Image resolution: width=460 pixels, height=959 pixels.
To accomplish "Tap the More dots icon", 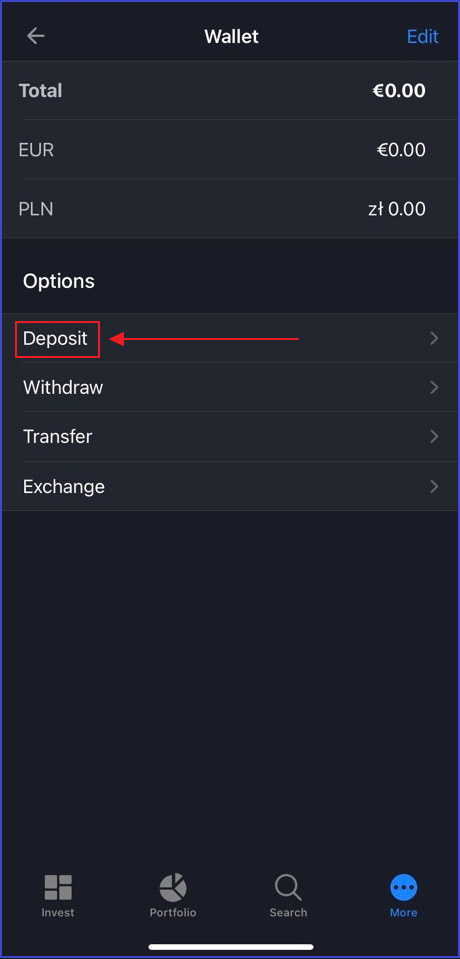I will pyautogui.click(x=404, y=887).
